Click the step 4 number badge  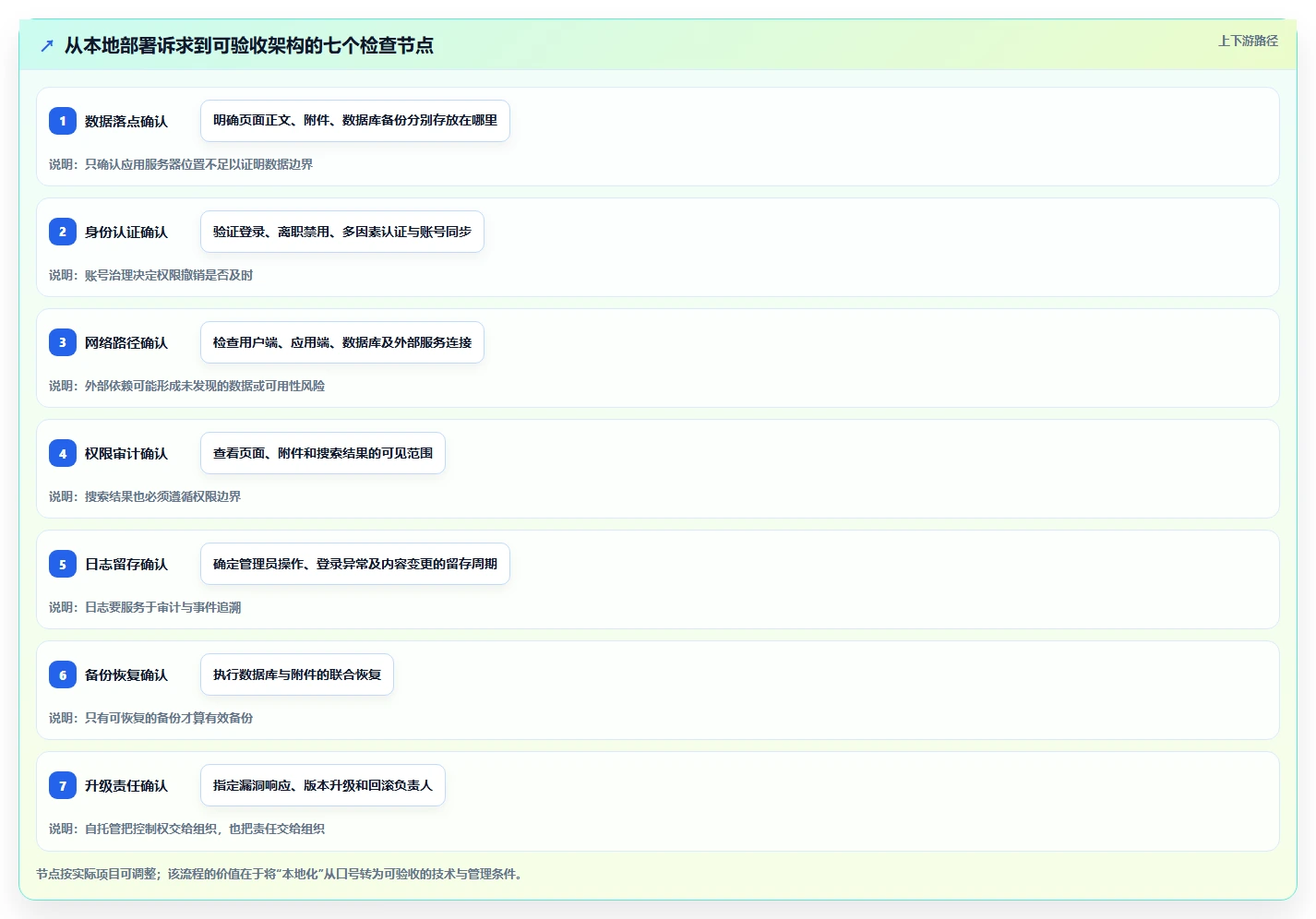63,453
